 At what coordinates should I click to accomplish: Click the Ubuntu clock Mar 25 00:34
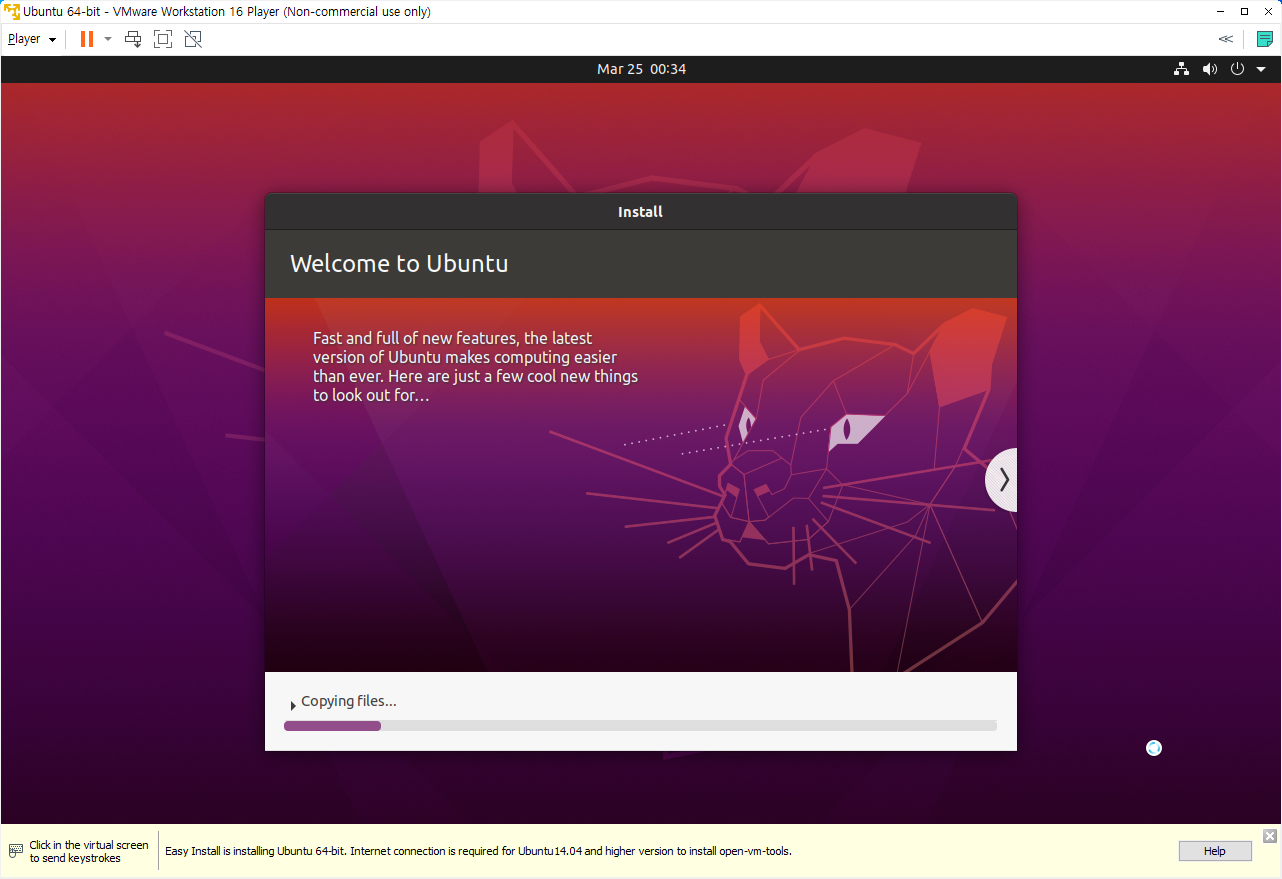(x=641, y=69)
